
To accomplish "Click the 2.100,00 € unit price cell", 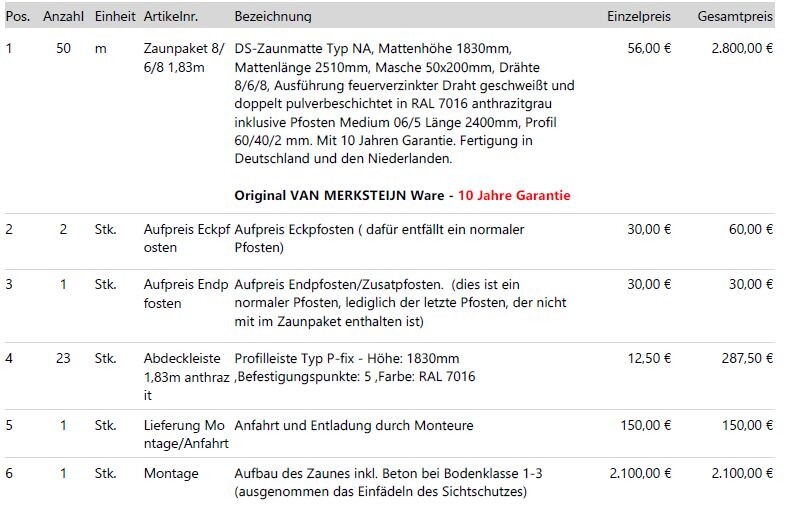I will pyautogui.click(x=640, y=473).
